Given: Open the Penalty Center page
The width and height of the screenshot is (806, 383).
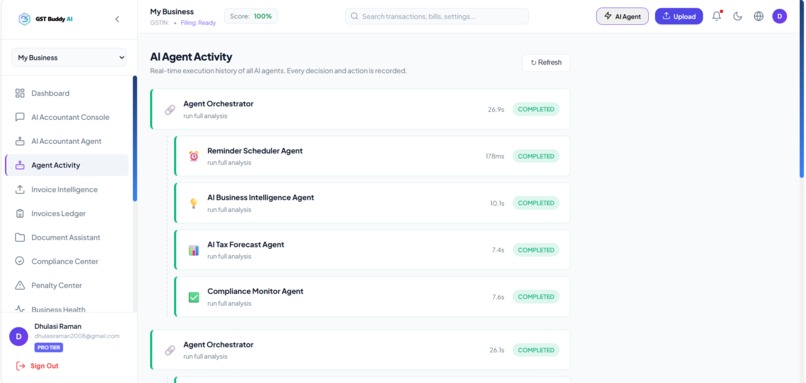Looking at the screenshot, I should tap(67, 285).
